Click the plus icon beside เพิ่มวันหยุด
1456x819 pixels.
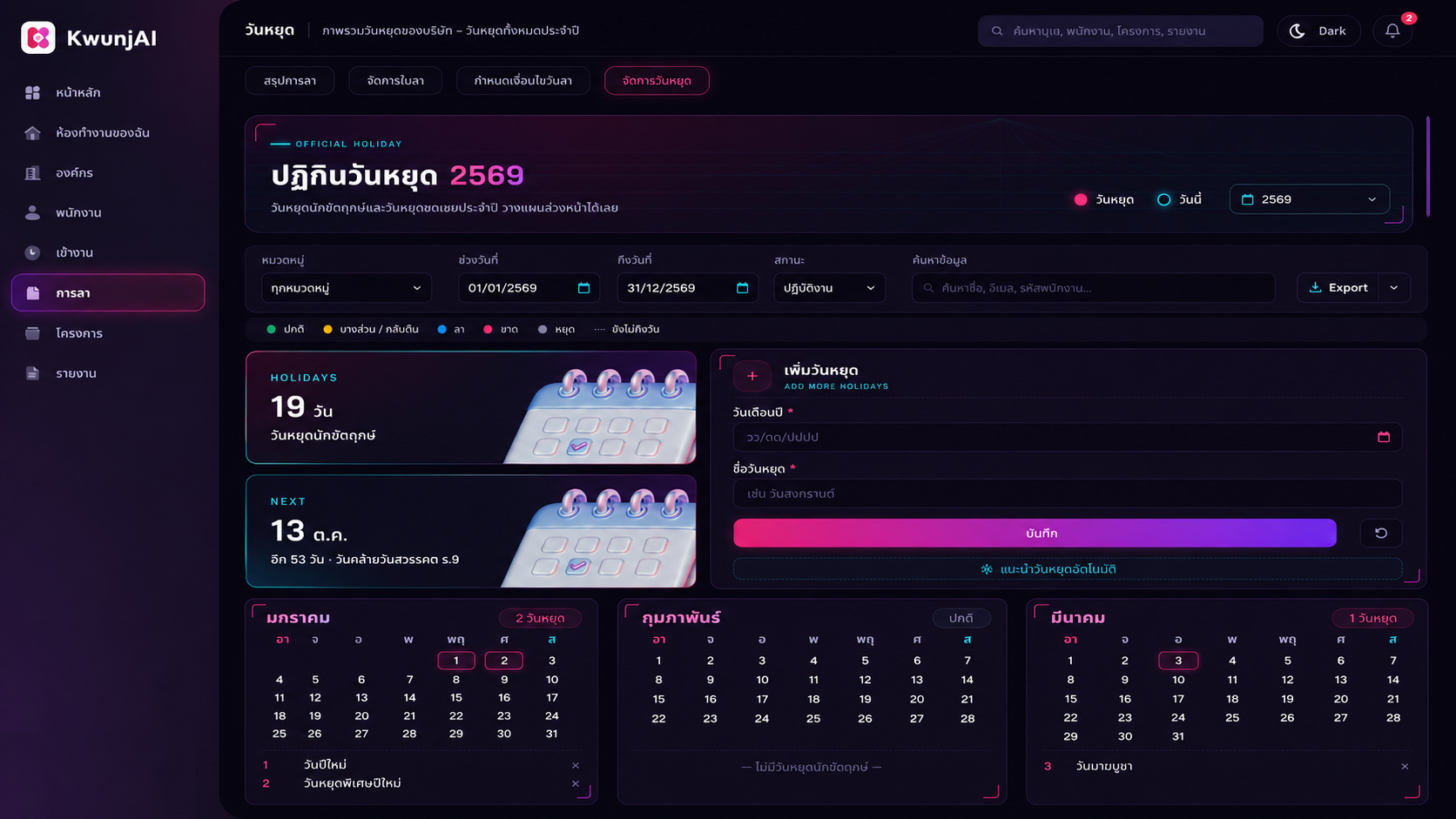[752, 376]
